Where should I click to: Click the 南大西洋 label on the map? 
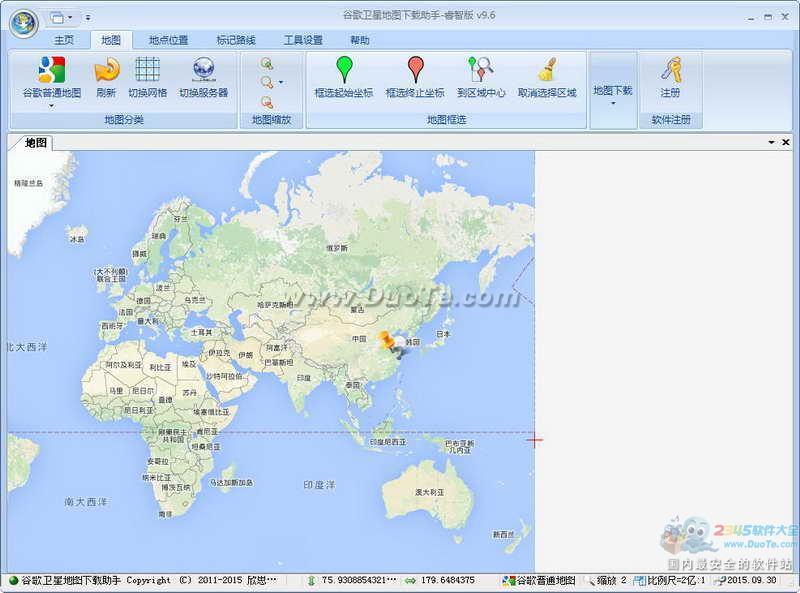click(x=86, y=502)
